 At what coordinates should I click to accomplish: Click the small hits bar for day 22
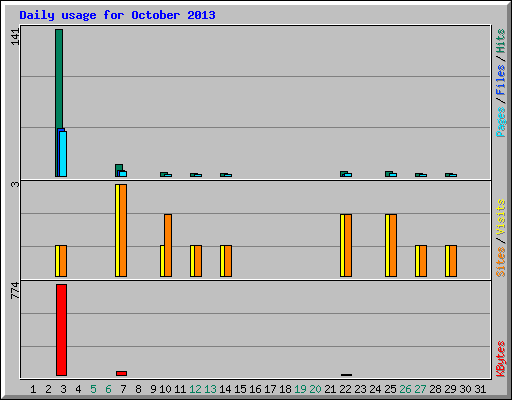(344, 173)
